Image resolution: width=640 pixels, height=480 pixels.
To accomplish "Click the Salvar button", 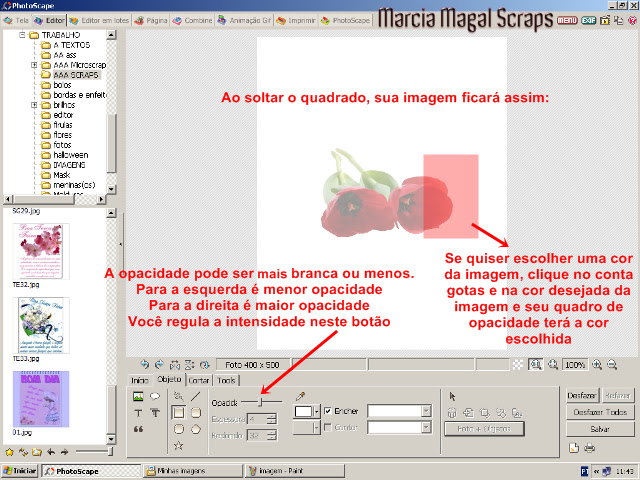I will (600, 429).
